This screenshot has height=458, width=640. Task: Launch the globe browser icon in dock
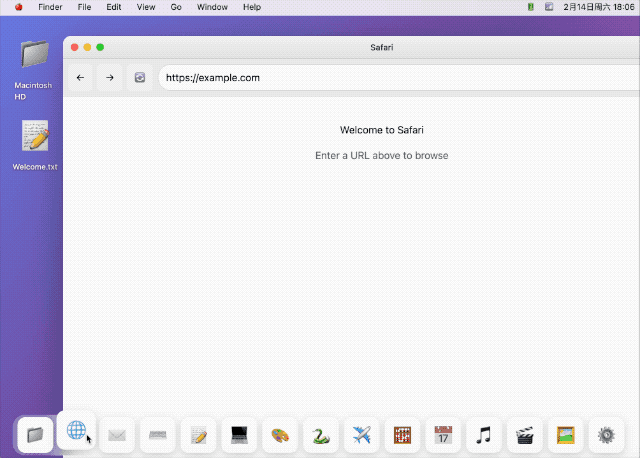76,430
